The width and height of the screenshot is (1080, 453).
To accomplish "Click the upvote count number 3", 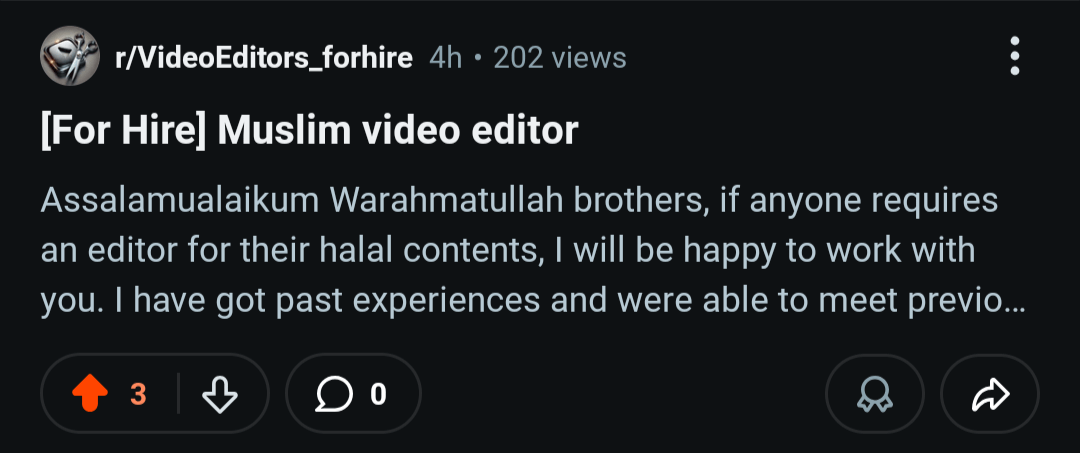I will [x=138, y=394].
